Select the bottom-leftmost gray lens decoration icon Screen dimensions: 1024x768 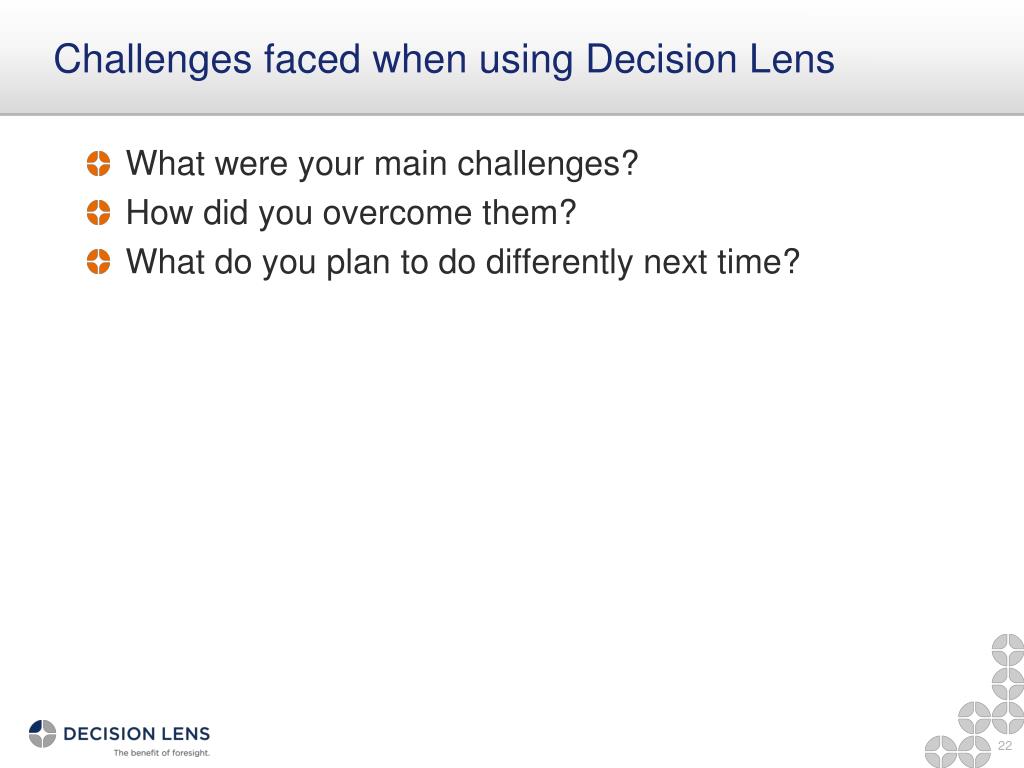click(x=941, y=751)
